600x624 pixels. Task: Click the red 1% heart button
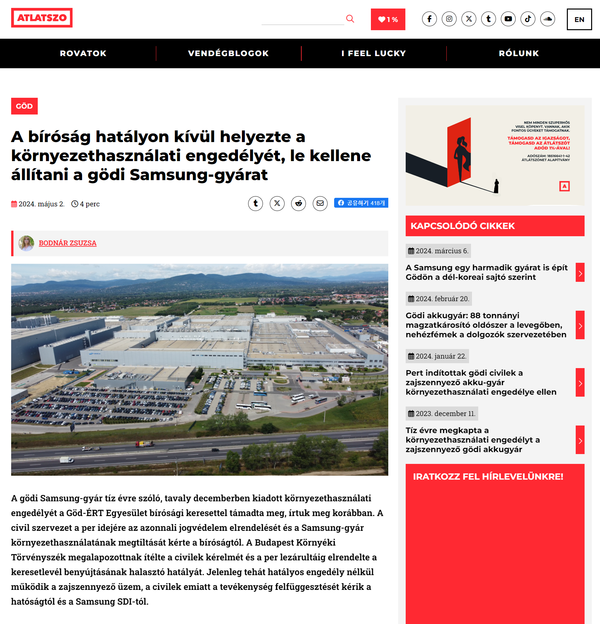388,19
